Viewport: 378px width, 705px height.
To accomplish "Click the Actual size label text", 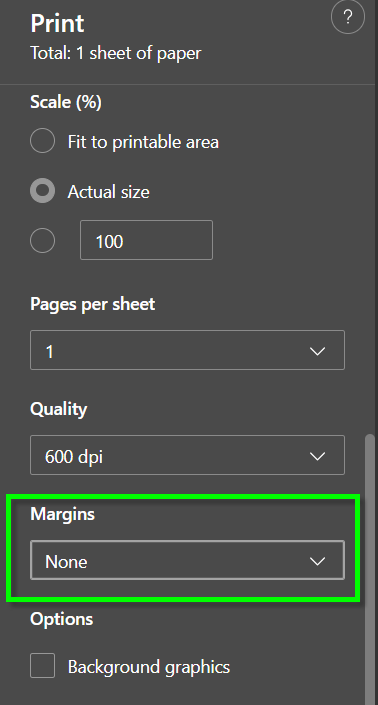I will 108,192.
